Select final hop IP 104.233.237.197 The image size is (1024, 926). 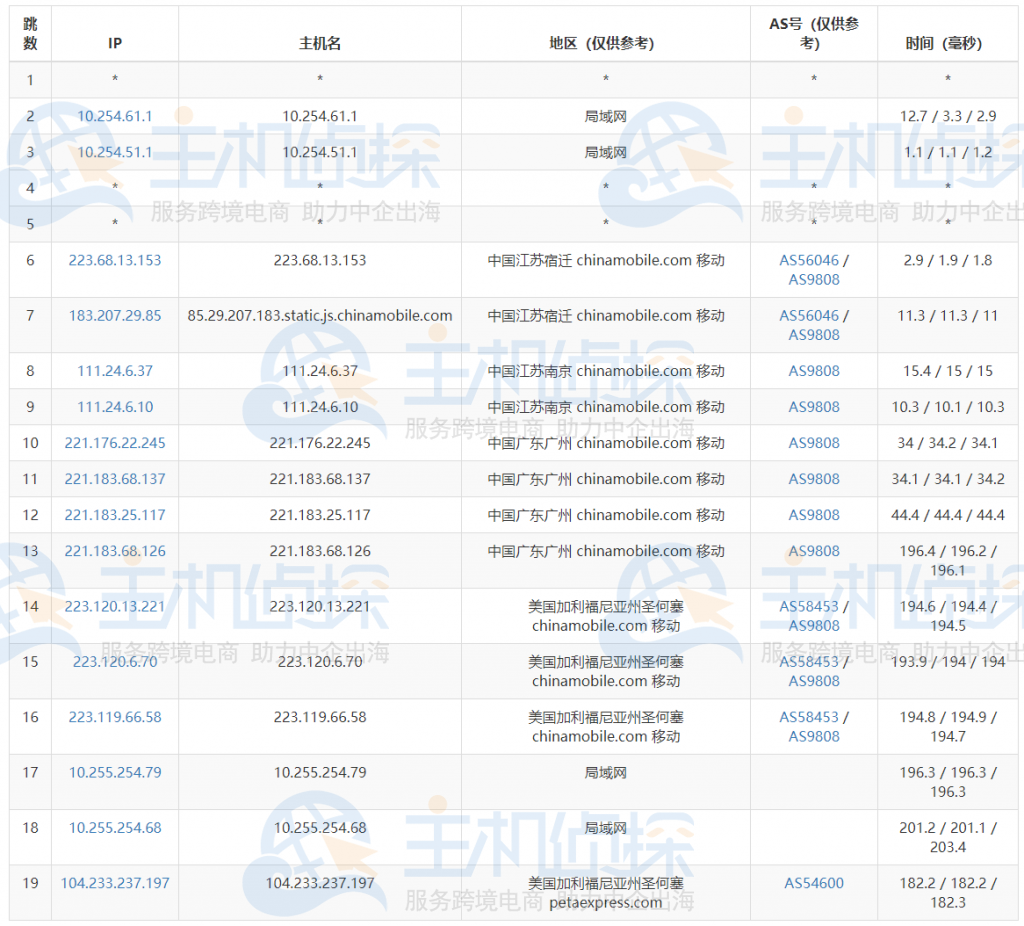[114, 883]
